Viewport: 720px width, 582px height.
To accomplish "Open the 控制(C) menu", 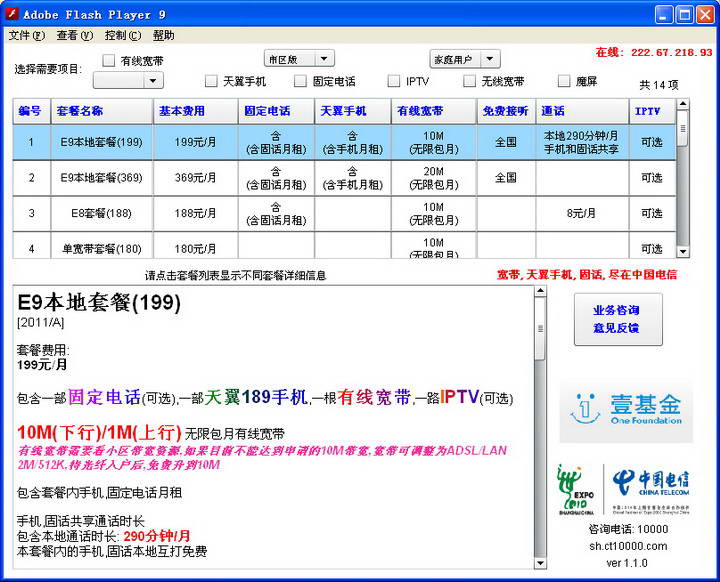I will (x=123, y=35).
